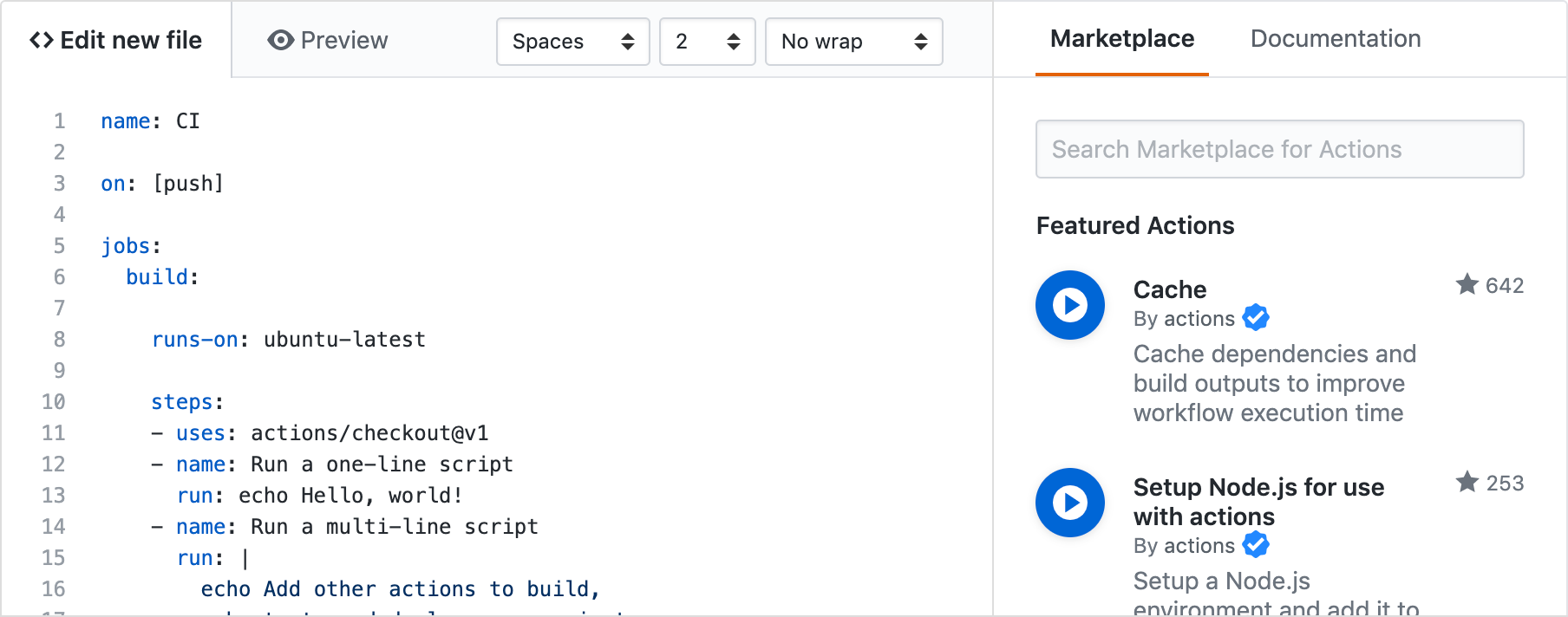1568x617 pixels.
Task: Open the indent size dropdown showing 2
Action: point(707,42)
